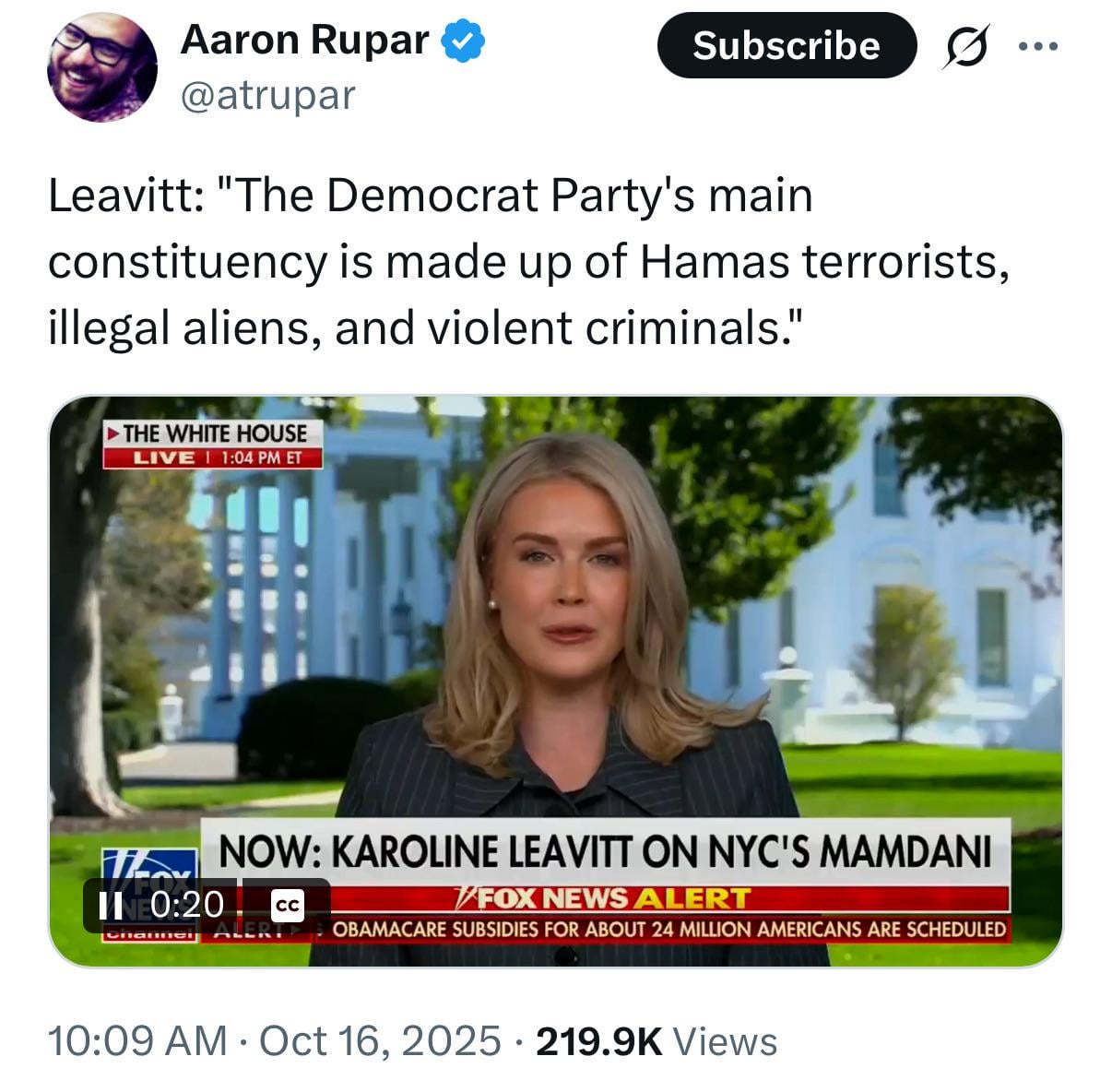The image size is (1112, 1092).
Task: Click the blue verified checkmark badge
Action: [x=464, y=41]
